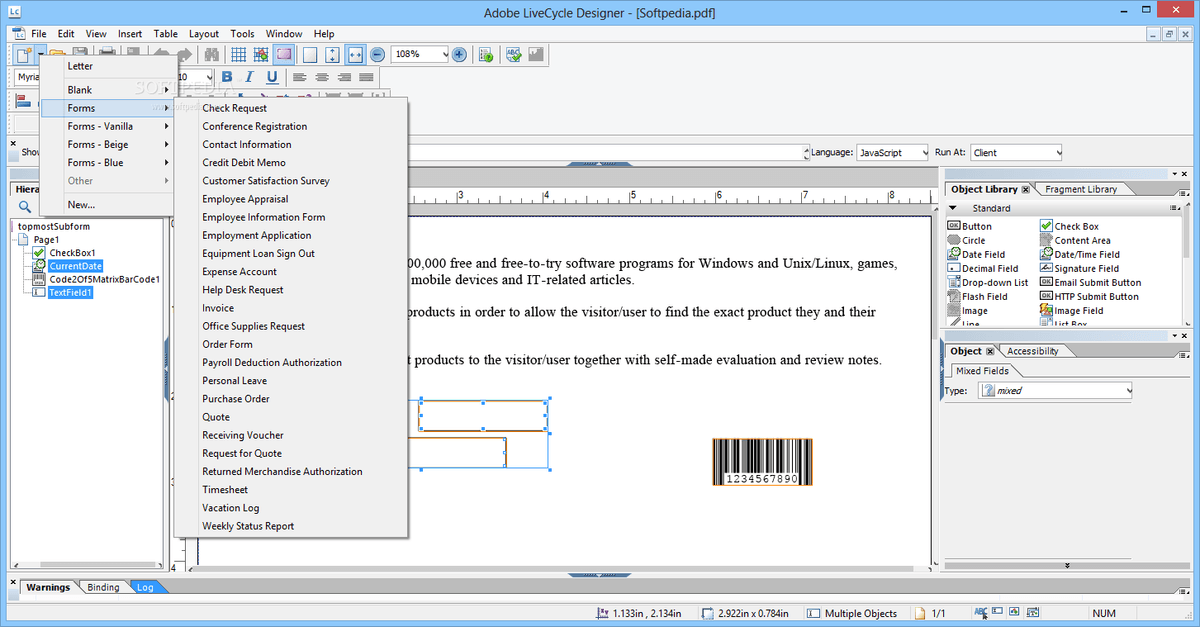Image resolution: width=1200 pixels, height=627 pixels.
Task: Click the Check Spelling toolbar icon
Action: click(513, 54)
